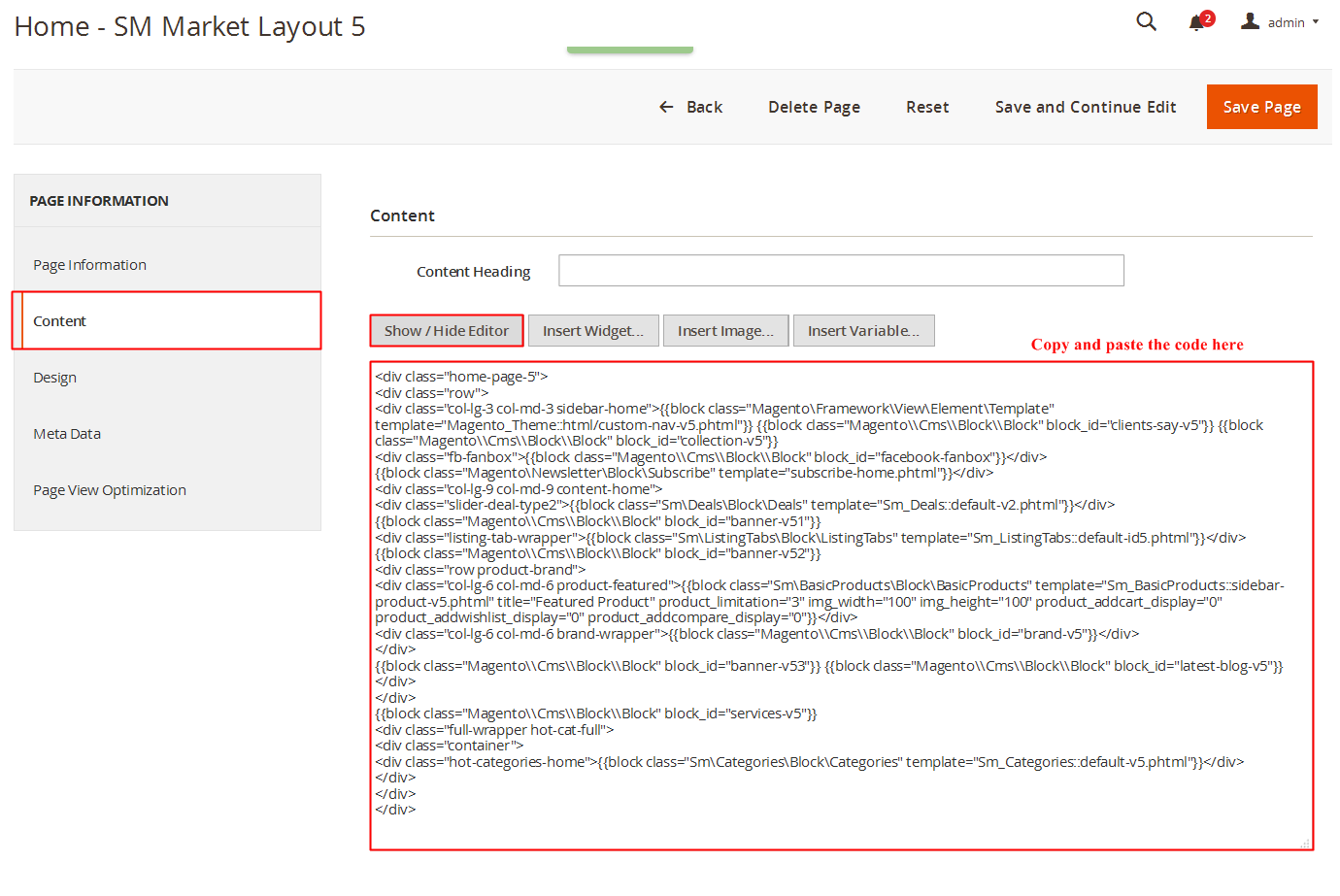Click the code line containing listing-tab-wrapper
This screenshot has height=896, width=1340.
[x=810, y=538]
